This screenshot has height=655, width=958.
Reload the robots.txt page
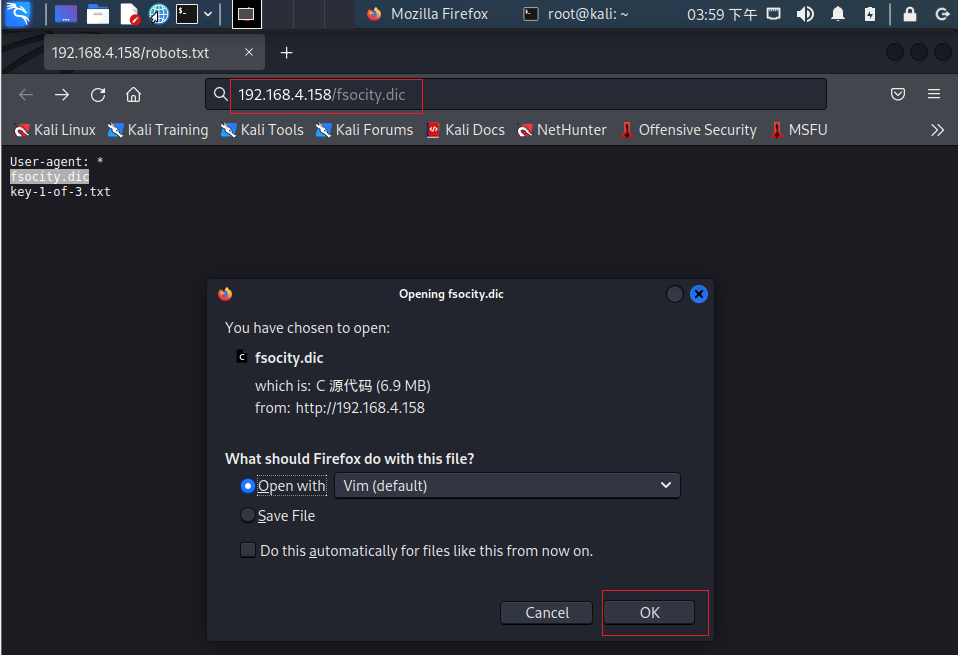[x=97, y=94]
